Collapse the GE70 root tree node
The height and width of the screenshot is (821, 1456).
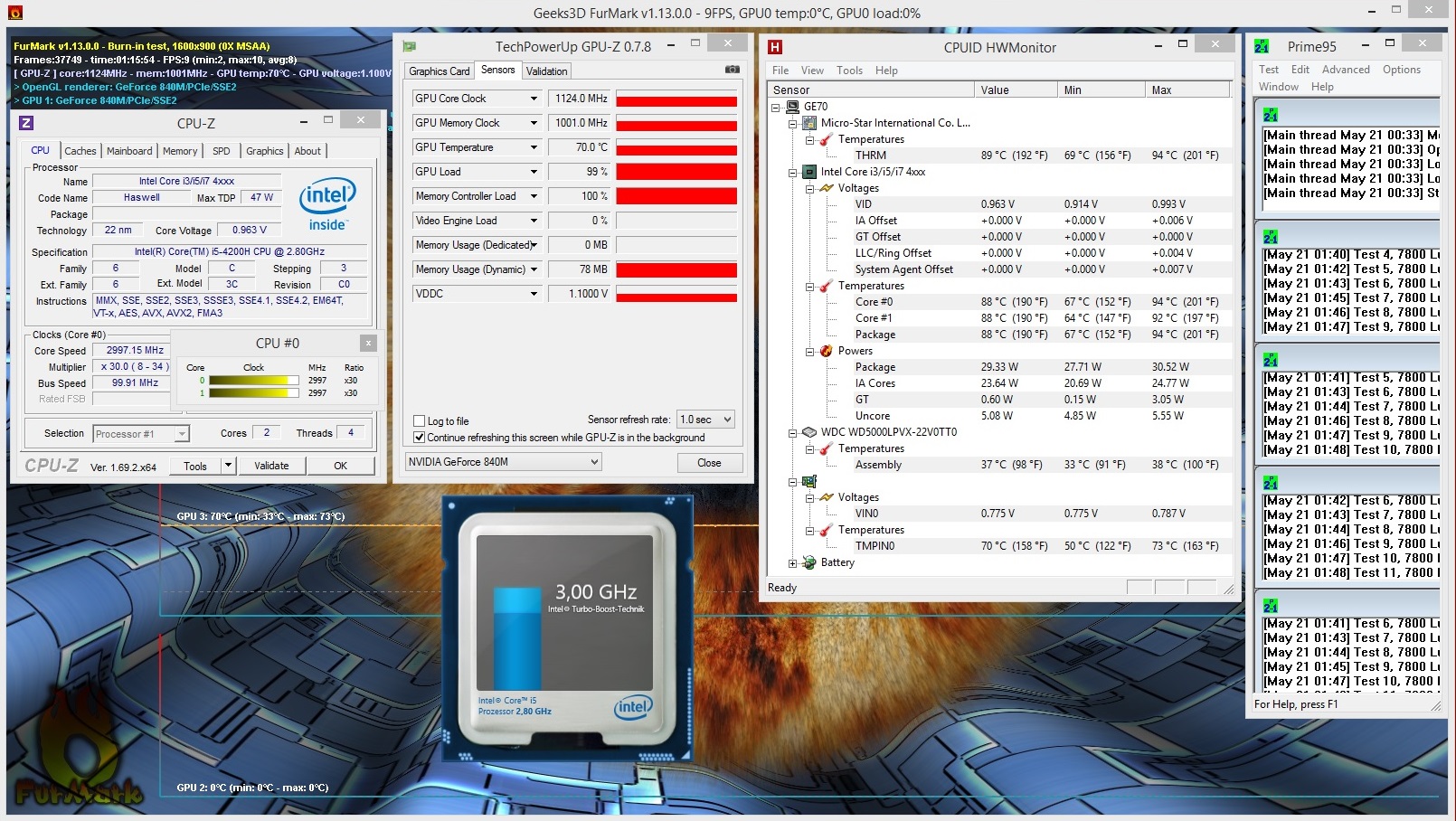[x=776, y=107]
